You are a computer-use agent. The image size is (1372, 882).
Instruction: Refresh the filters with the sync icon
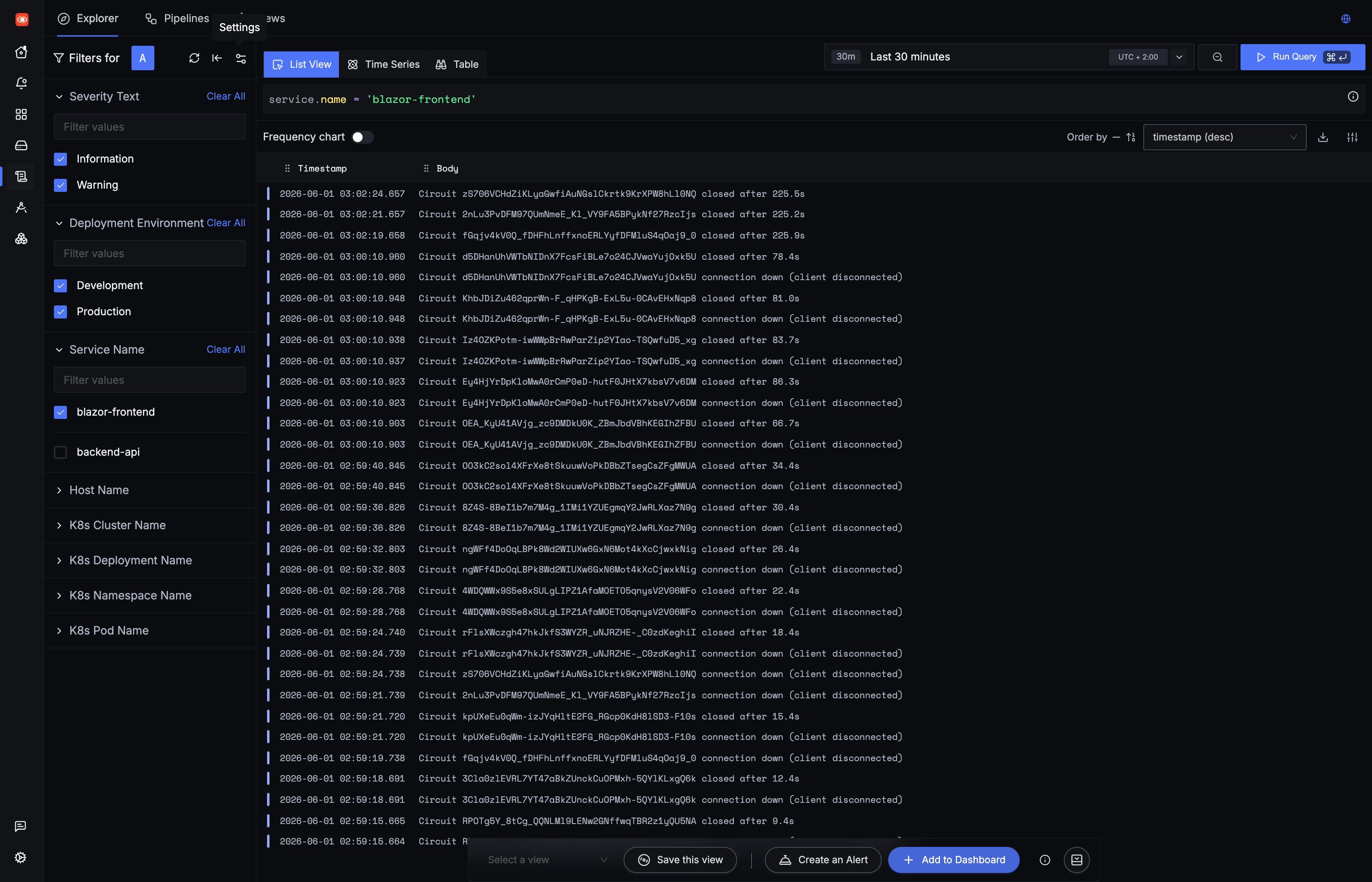pos(194,58)
